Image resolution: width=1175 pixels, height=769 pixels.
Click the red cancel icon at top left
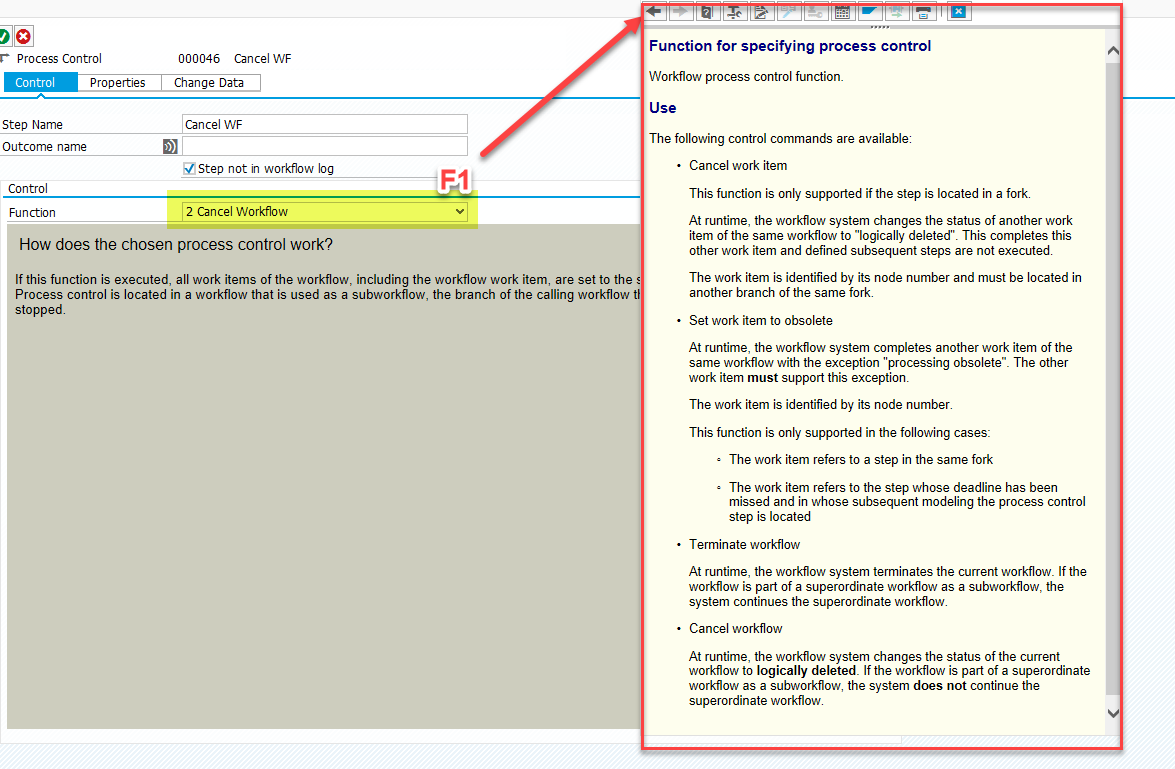coord(23,36)
